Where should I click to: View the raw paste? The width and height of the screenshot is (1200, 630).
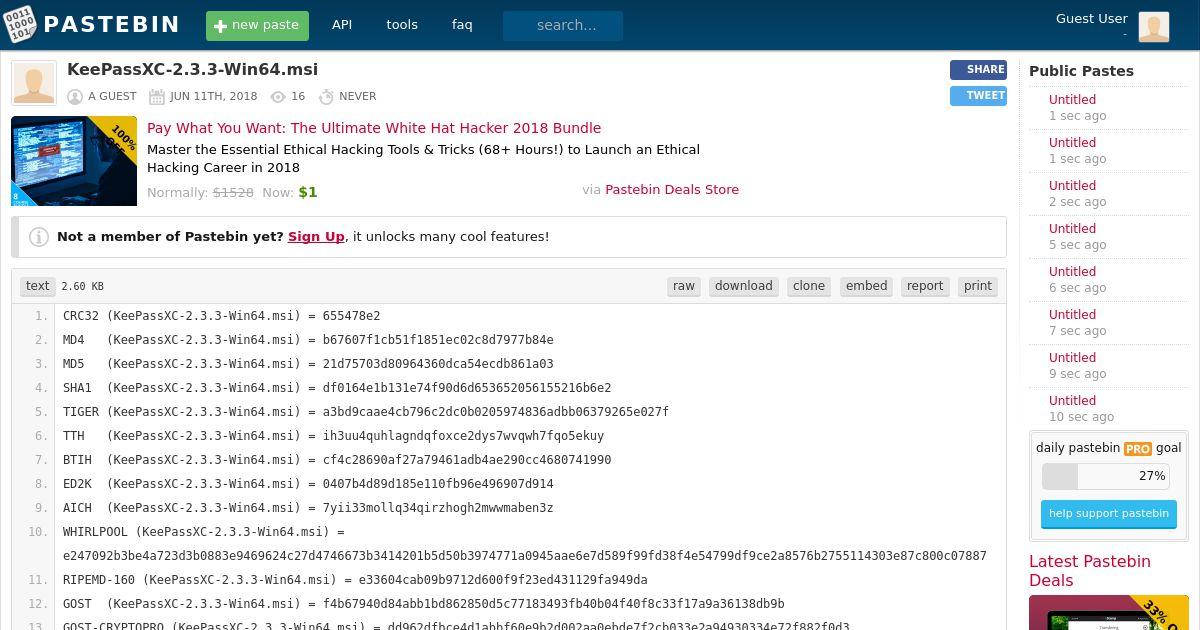684,286
